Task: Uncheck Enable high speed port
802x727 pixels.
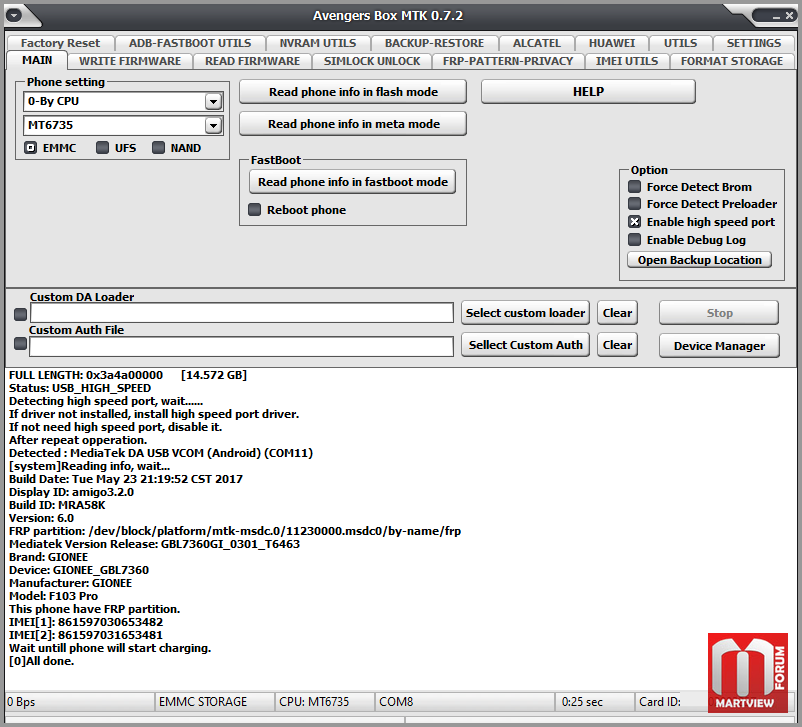Action: coord(634,222)
